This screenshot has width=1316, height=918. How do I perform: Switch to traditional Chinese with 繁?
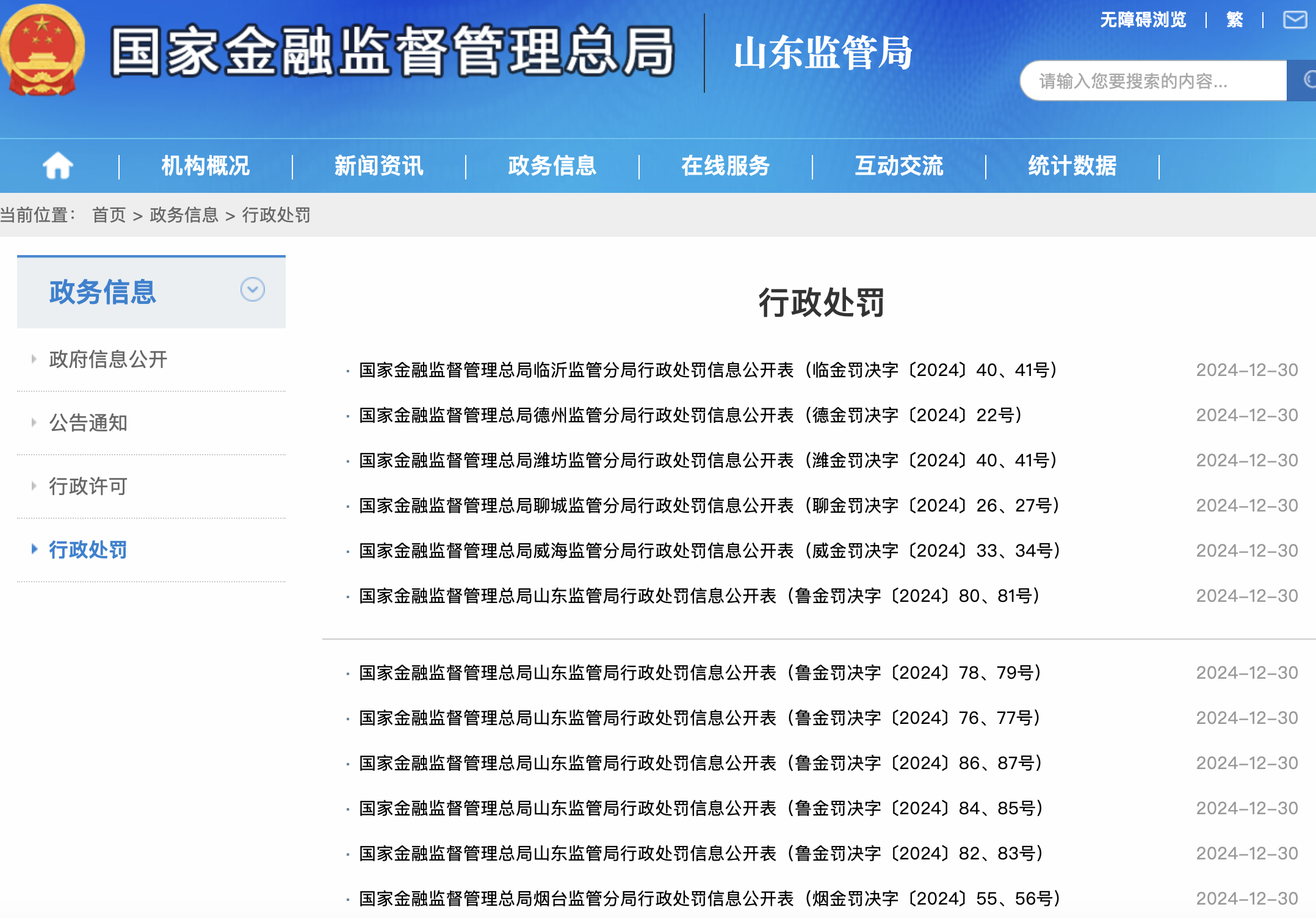1234,20
